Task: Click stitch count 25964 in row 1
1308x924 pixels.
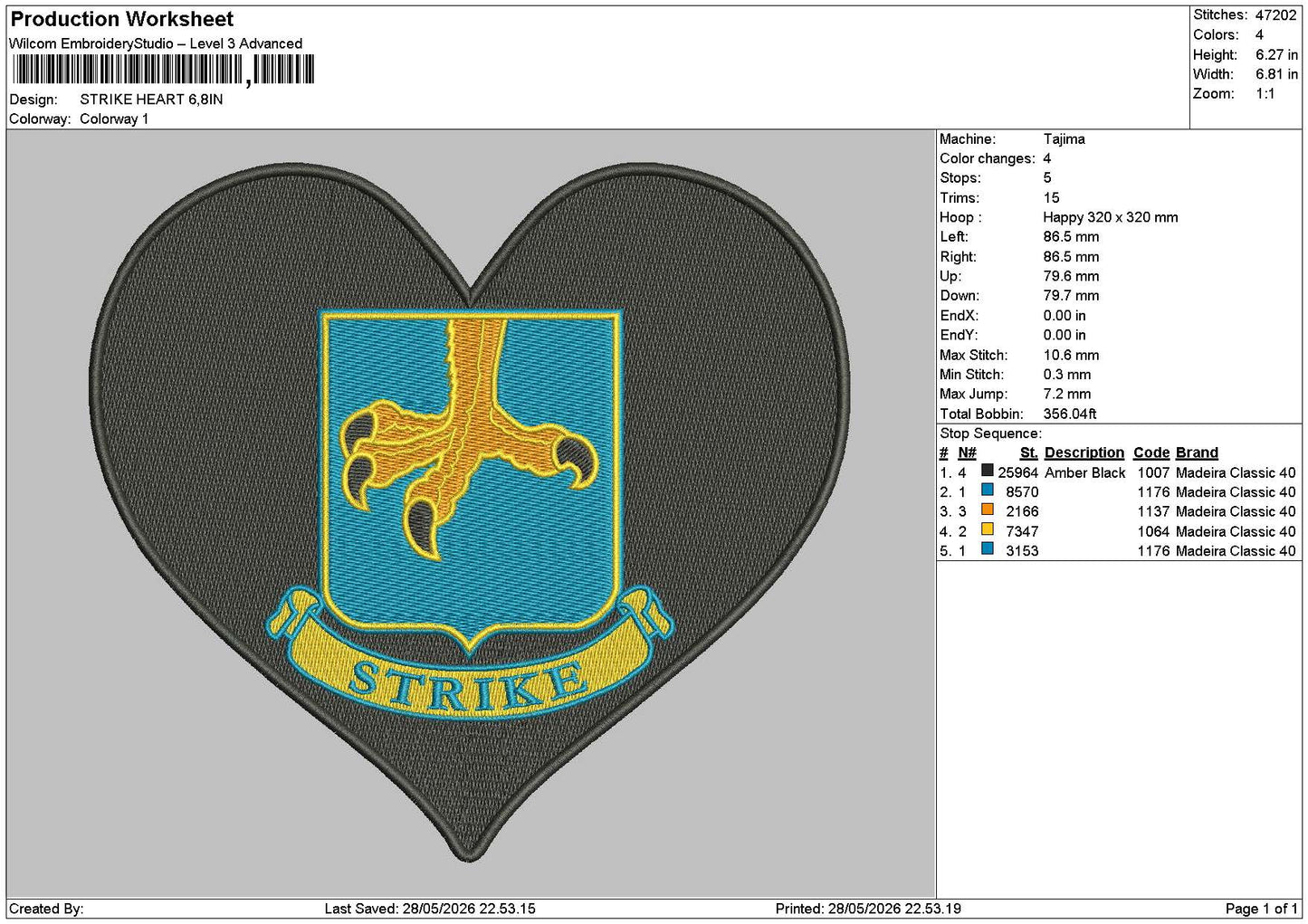Action: [x=1017, y=473]
